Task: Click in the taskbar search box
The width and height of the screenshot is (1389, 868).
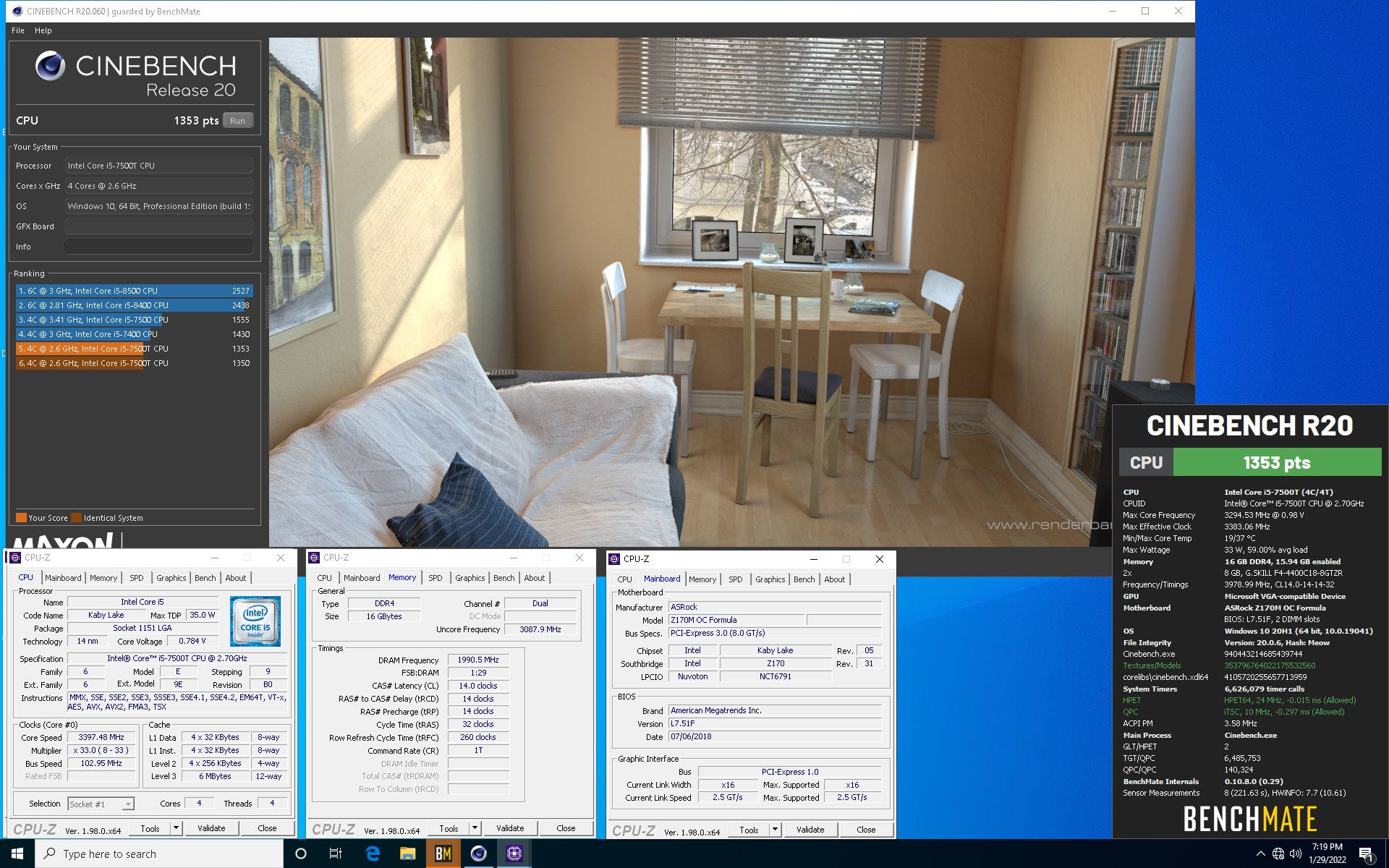Action: click(x=159, y=854)
